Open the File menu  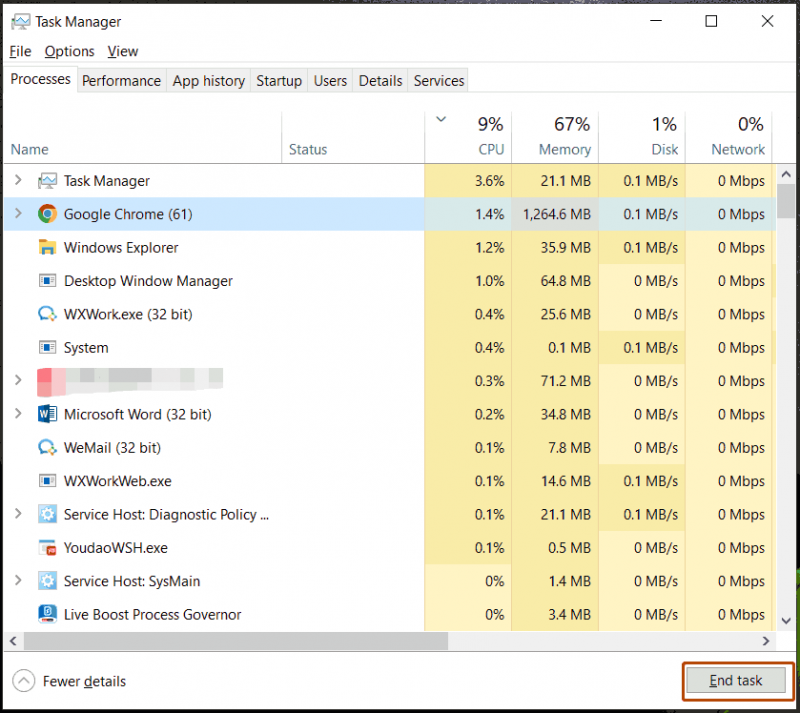20,52
